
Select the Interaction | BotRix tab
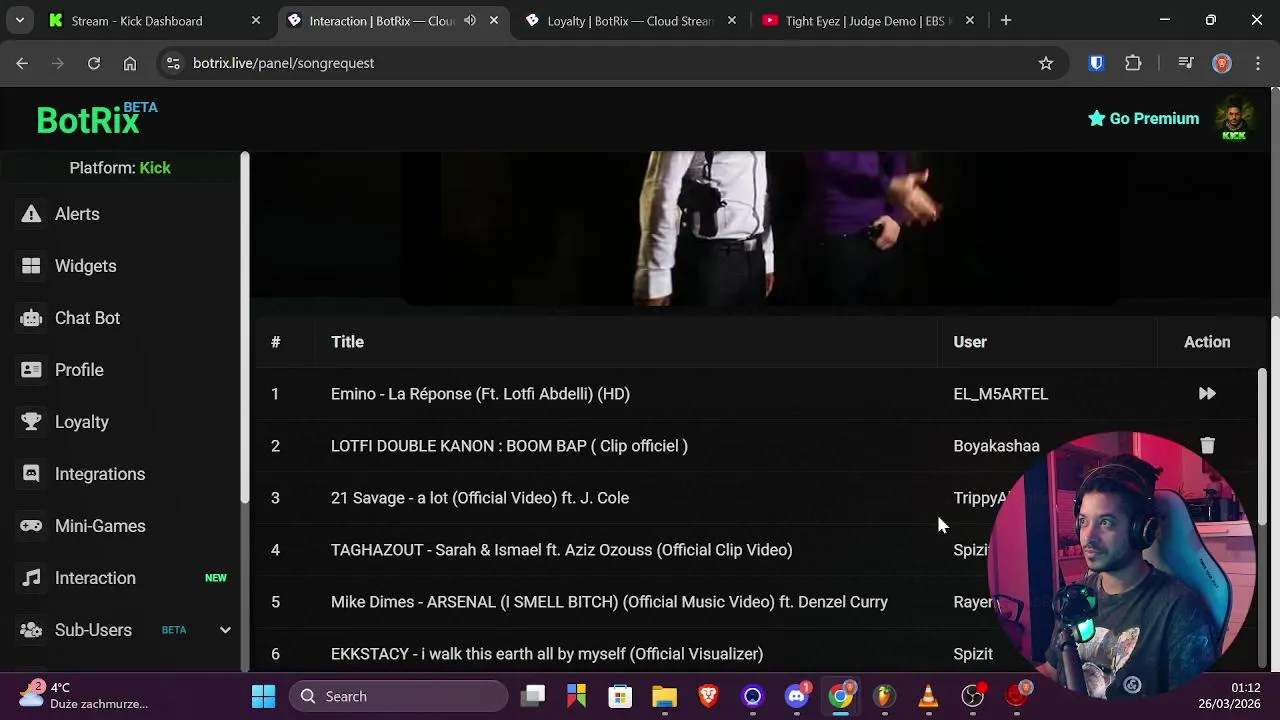tap(380, 21)
